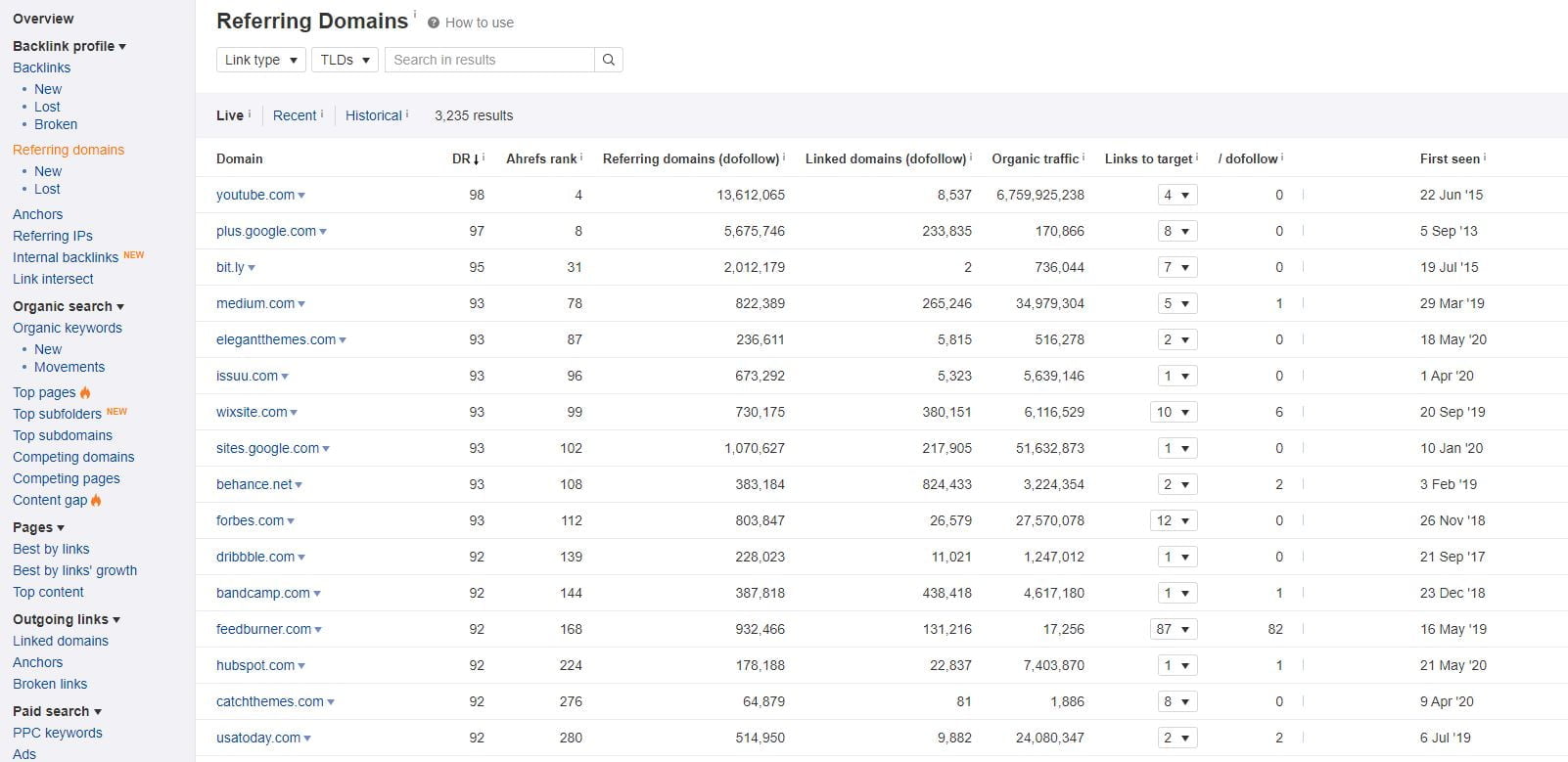Click the info icon next to Ahrefs rank
This screenshot has width=1568, height=762.
click(581, 157)
